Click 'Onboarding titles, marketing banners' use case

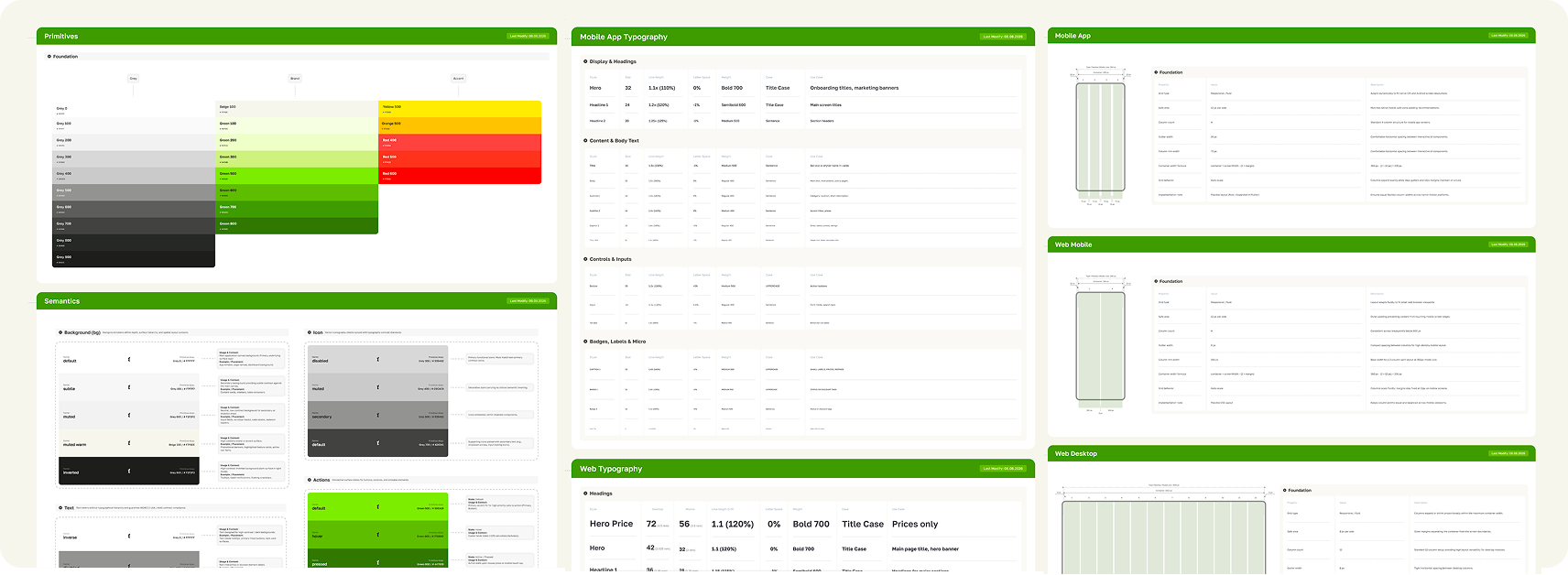(x=855, y=88)
